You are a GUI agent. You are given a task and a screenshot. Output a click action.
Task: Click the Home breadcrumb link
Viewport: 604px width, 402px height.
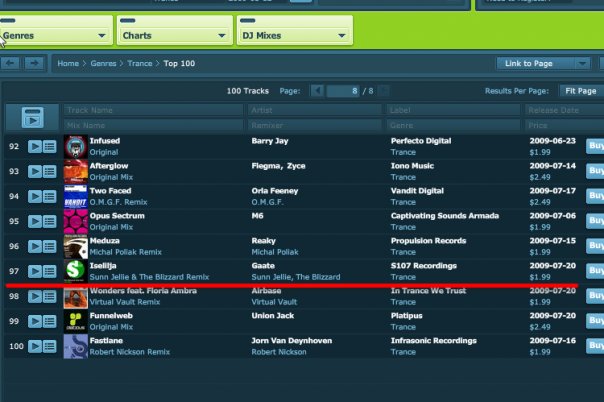click(x=68, y=63)
